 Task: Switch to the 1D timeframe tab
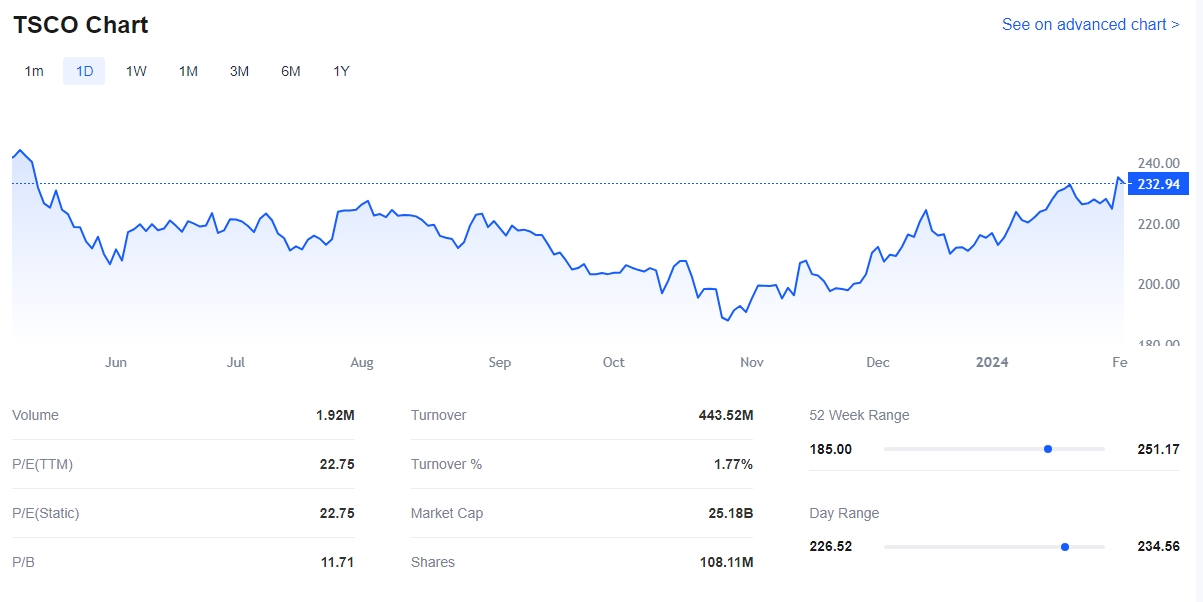point(85,71)
